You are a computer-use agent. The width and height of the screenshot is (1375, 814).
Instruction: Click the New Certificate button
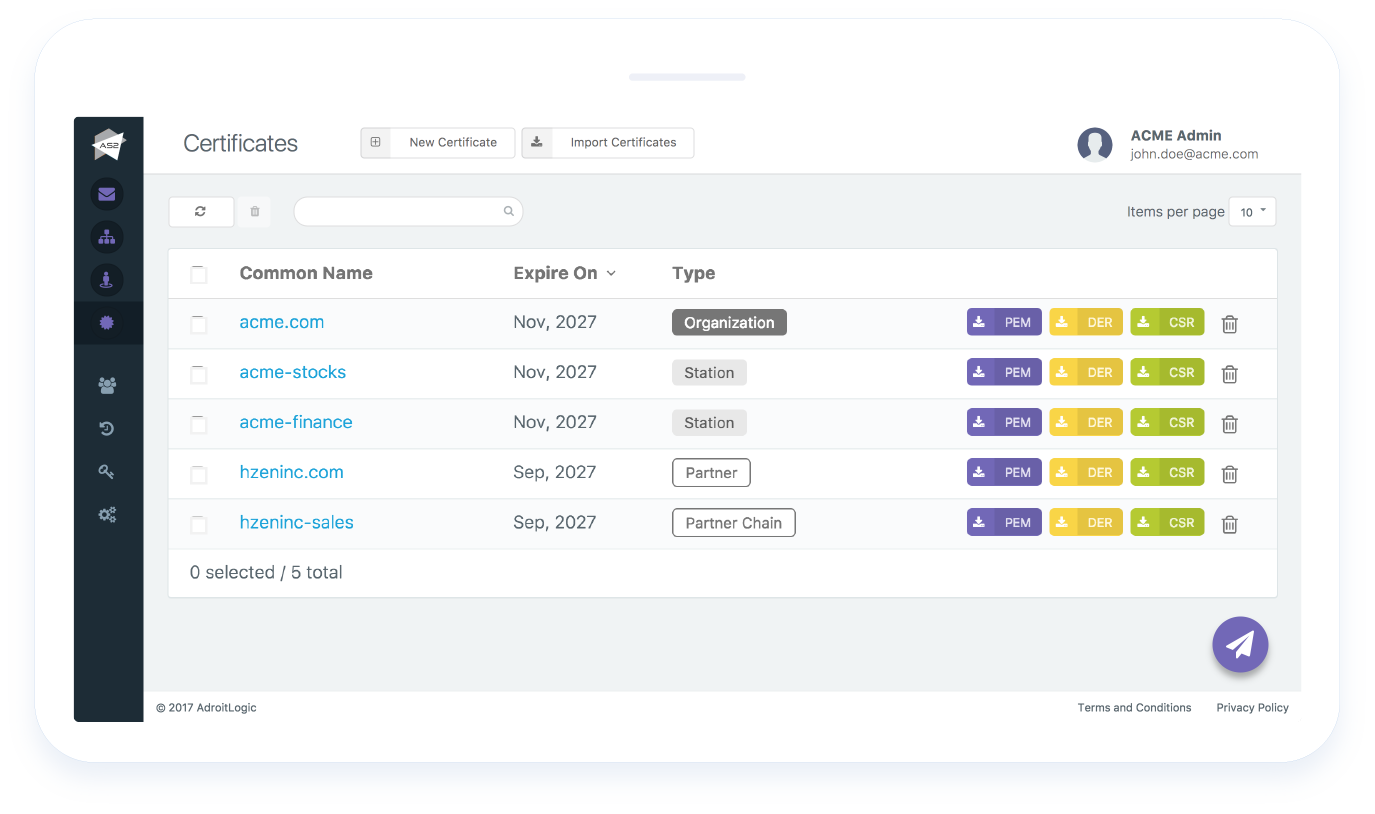click(438, 143)
